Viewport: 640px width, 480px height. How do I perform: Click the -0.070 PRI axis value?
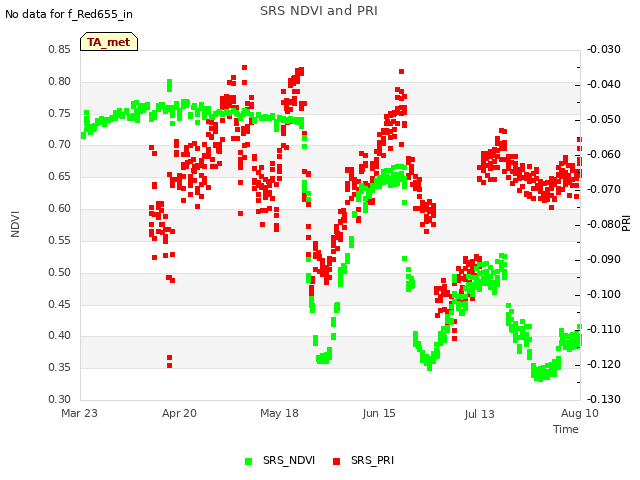point(604,189)
